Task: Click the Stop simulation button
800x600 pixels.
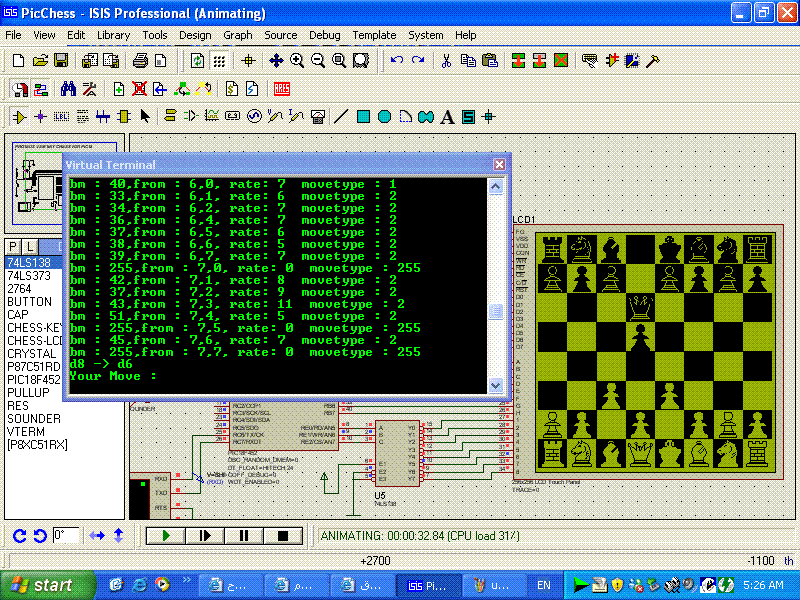Action: point(283,536)
